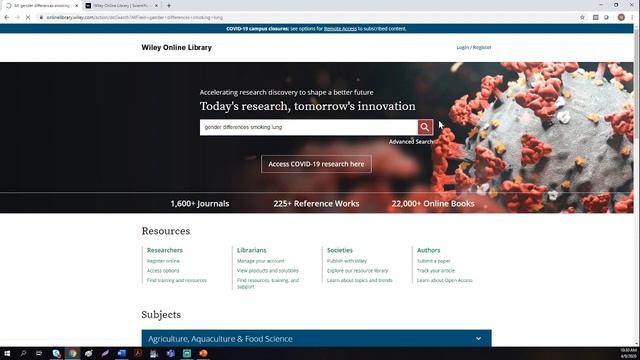
Task: Open the Remote Access link in the banner
Action: [340, 29]
